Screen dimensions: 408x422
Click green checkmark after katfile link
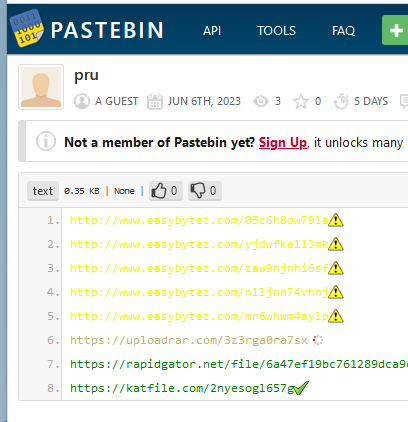point(301,388)
